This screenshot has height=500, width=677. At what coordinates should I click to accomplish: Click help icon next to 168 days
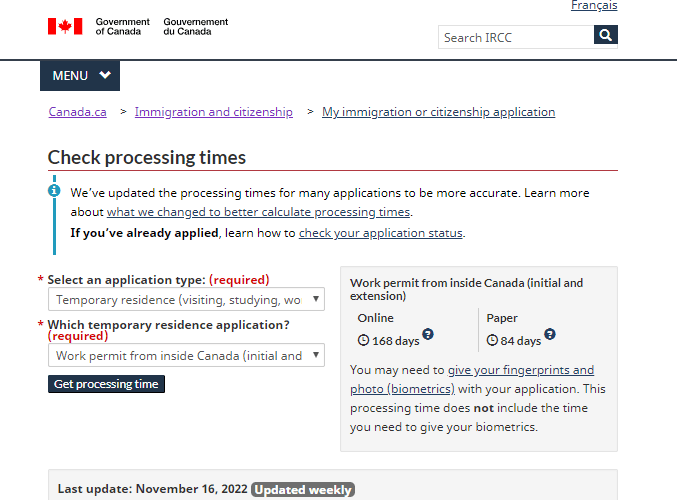428,335
